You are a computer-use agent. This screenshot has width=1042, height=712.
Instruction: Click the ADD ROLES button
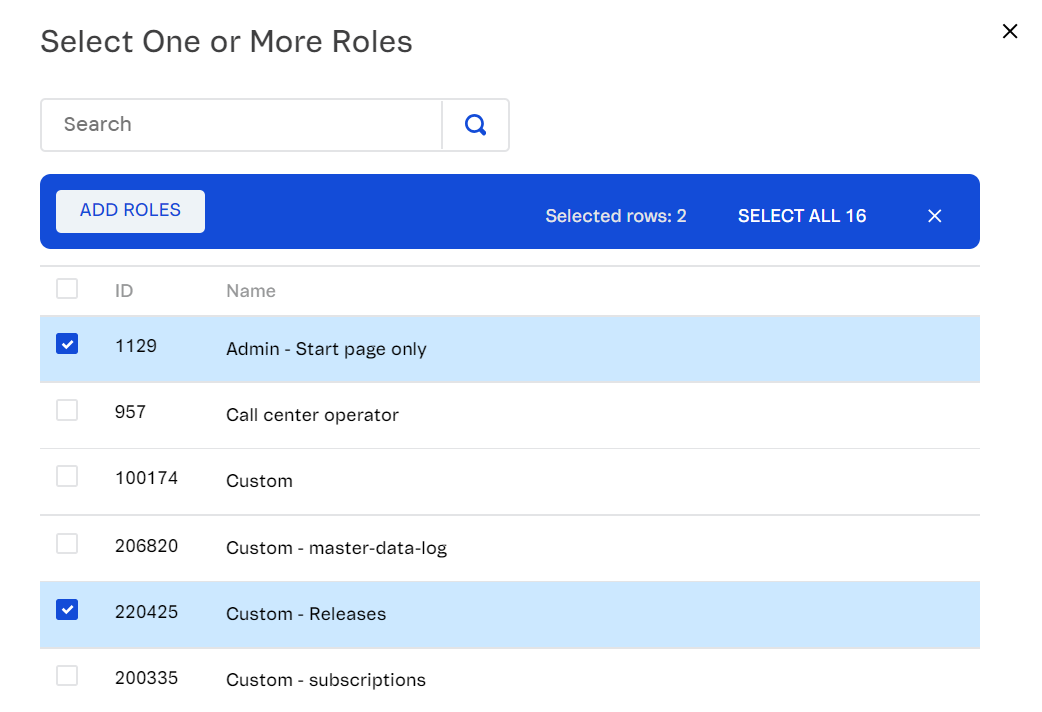click(130, 211)
